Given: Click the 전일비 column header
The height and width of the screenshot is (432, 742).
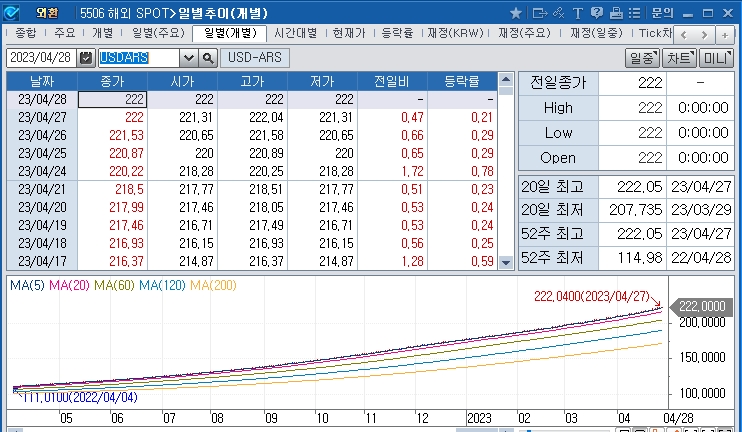Looking at the screenshot, I should pyautogui.click(x=392, y=81).
